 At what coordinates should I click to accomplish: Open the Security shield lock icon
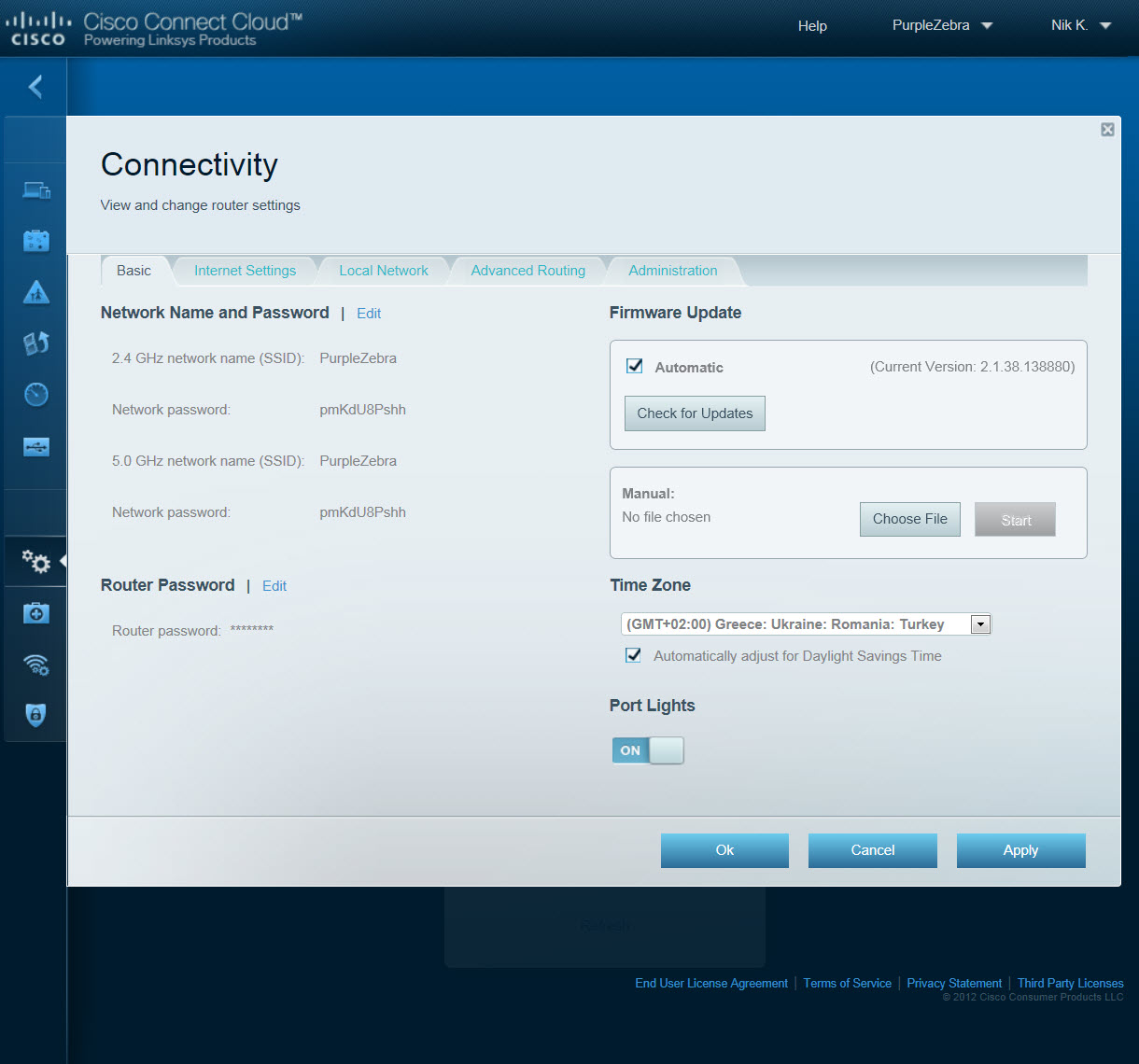click(36, 715)
